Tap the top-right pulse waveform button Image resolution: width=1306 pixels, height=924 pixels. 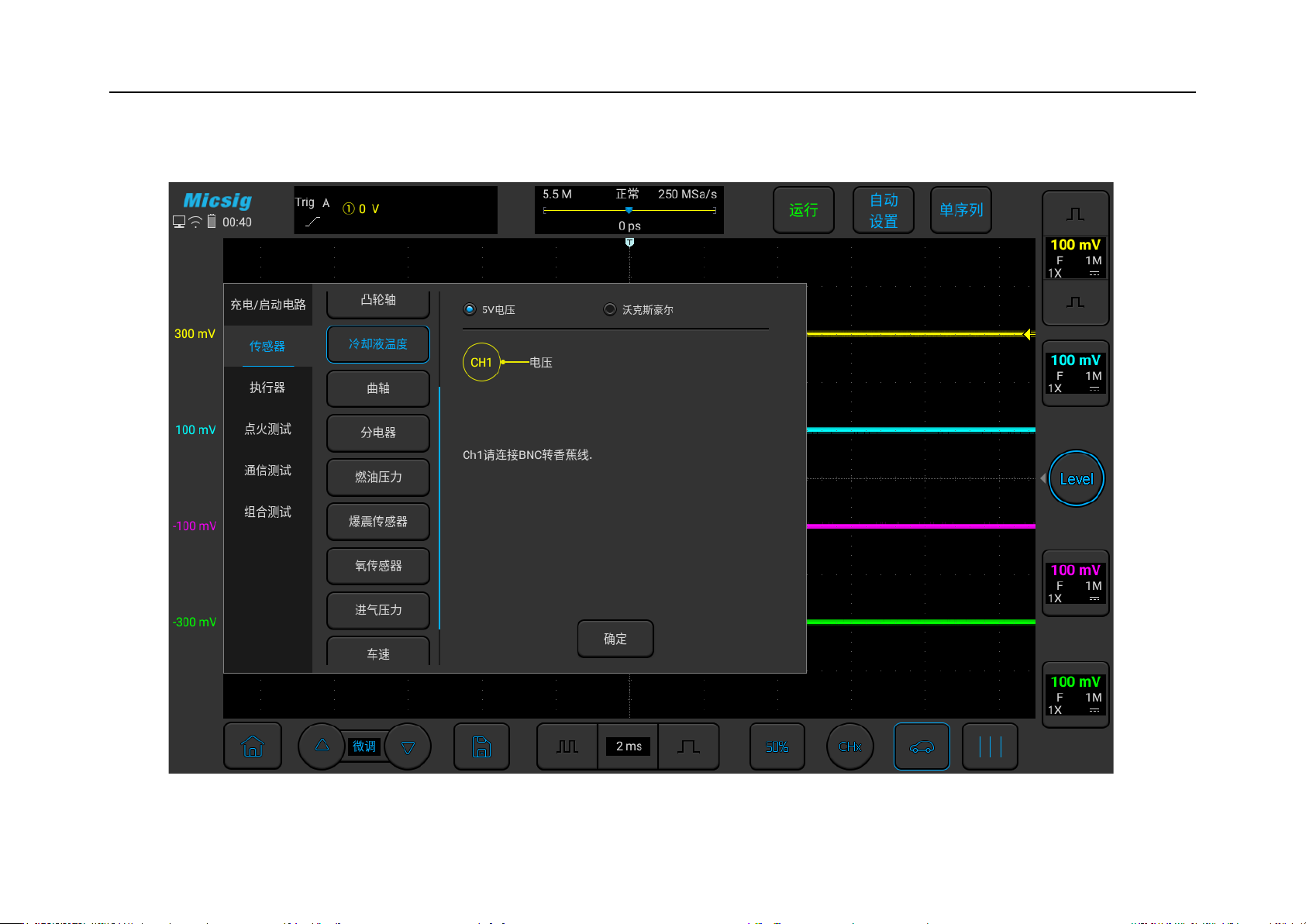click(1075, 214)
